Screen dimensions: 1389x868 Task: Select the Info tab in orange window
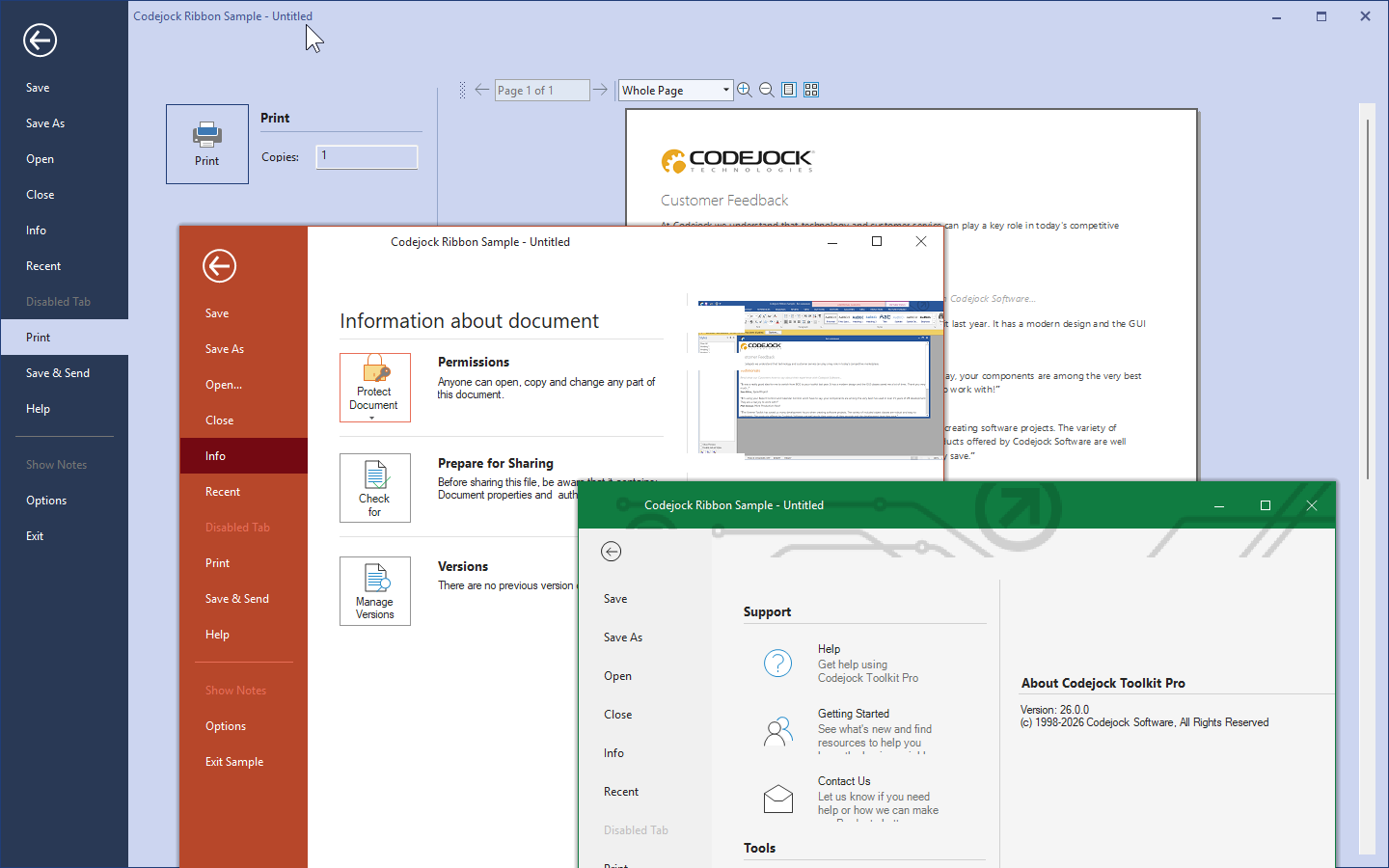pyautogui.click(x=243, y=456)
